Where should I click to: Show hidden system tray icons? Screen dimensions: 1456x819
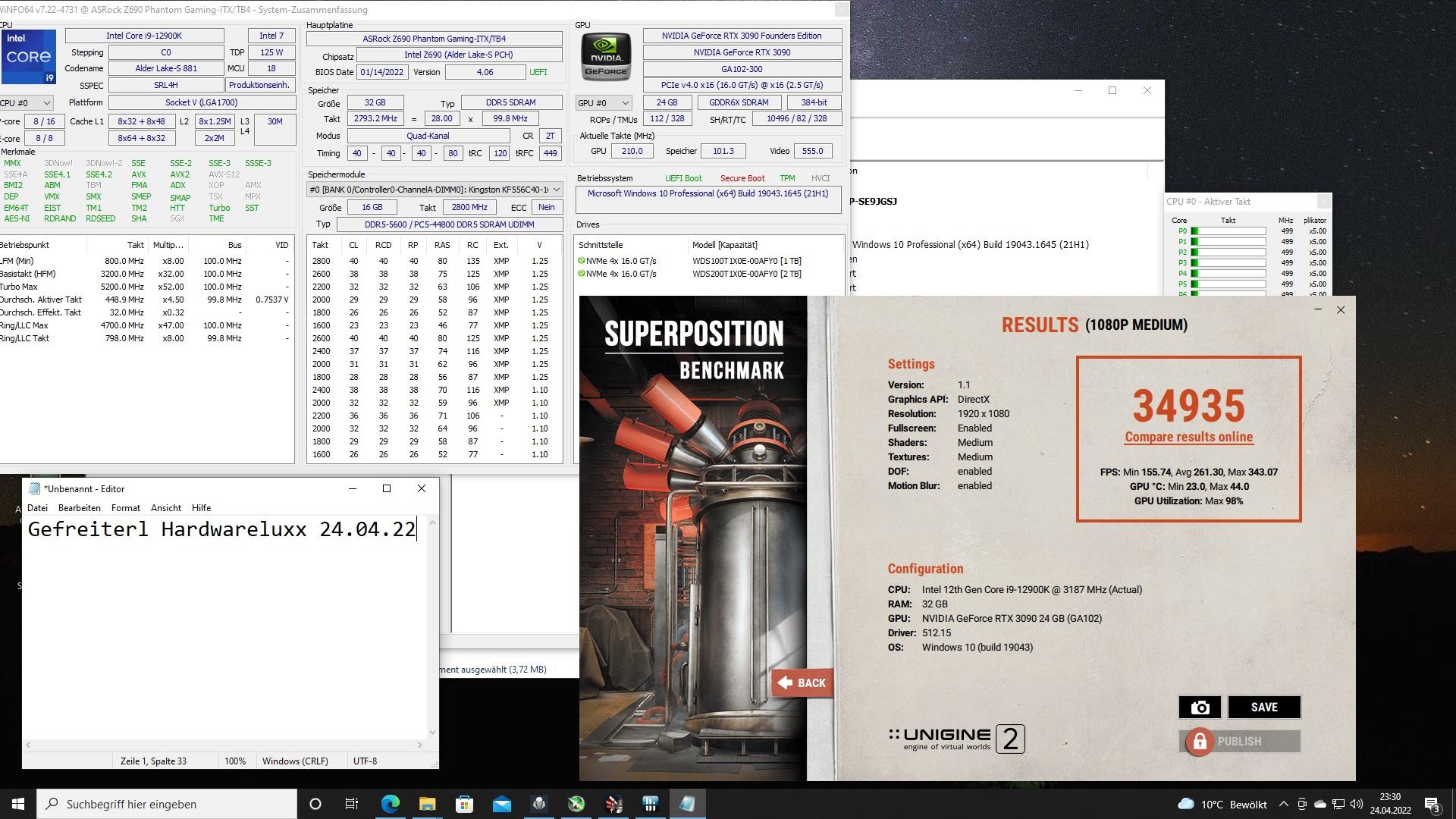1283,804
